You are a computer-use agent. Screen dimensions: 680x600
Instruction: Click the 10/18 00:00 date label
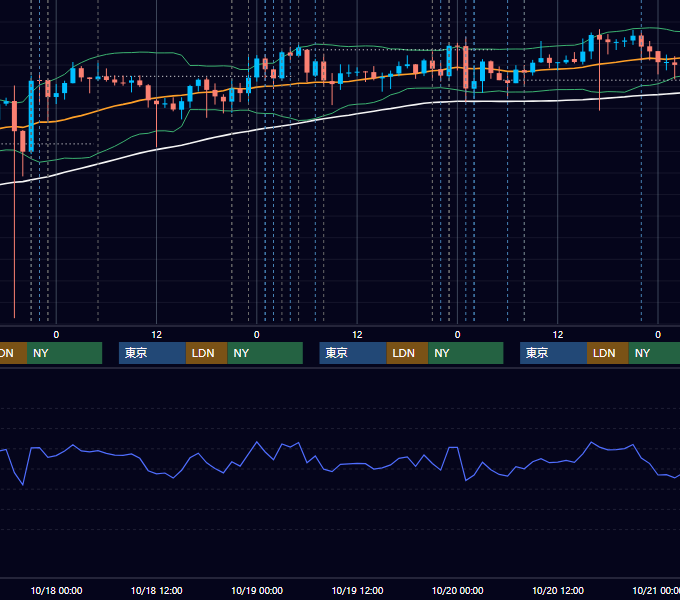[56, 590]
